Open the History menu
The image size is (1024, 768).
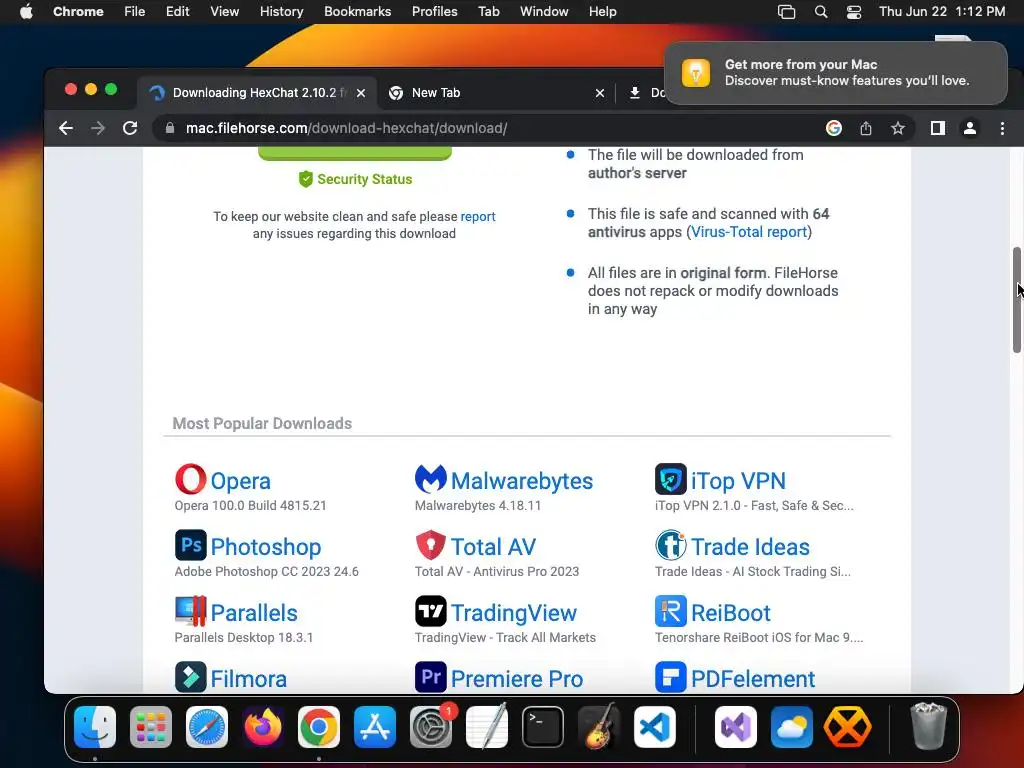click(x=281, y=12)
